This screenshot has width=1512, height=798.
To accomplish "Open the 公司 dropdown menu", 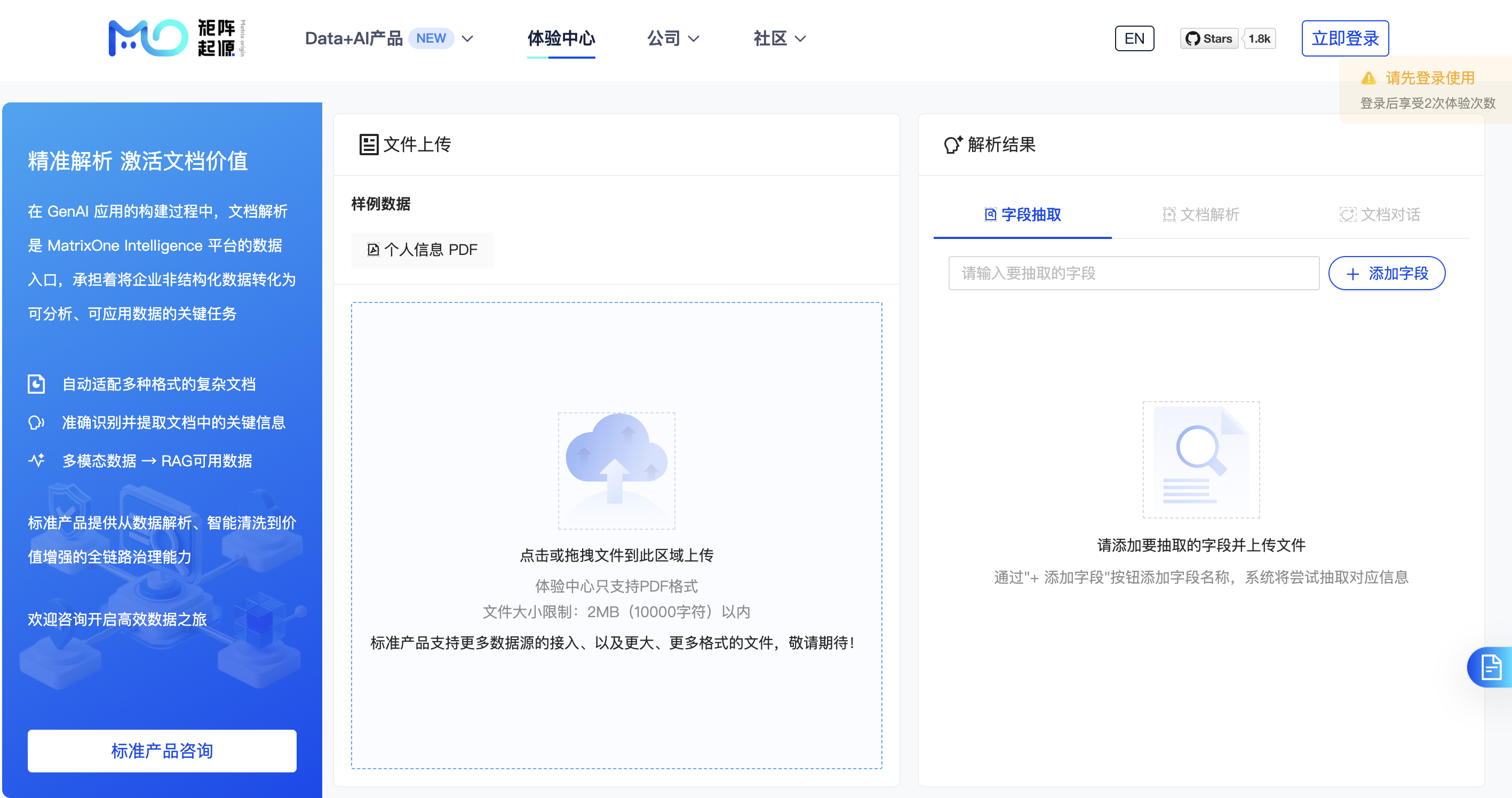I will pos(674,39).
